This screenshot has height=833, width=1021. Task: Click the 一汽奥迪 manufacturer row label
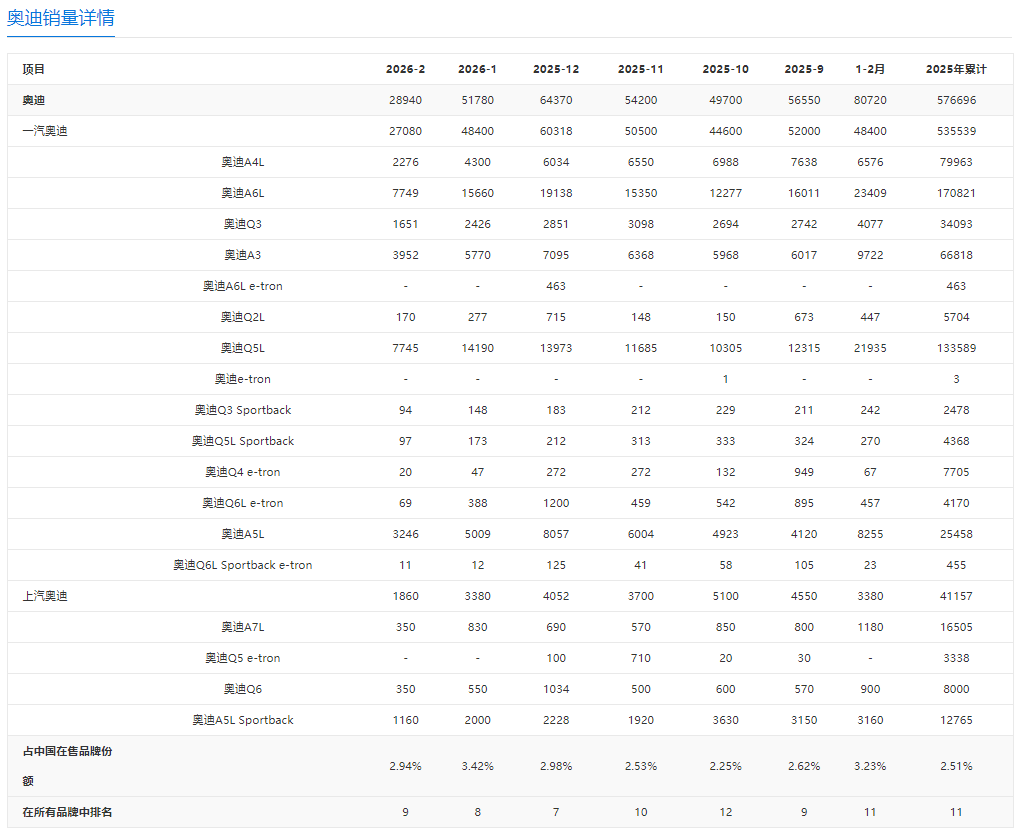pos(45,131)
